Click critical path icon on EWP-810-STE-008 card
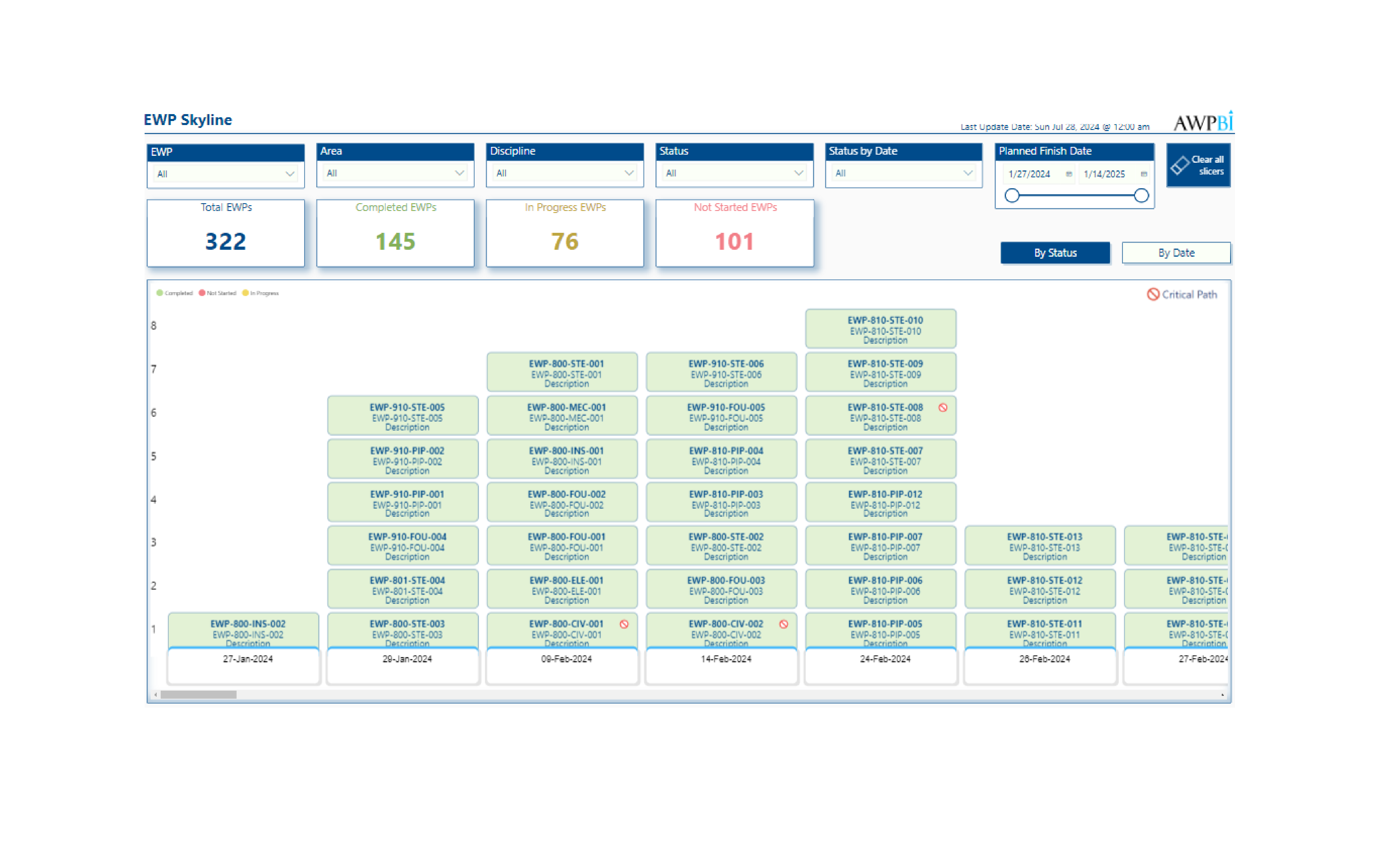This screenshot has height=868, width=1373. (x=943, y=408)
